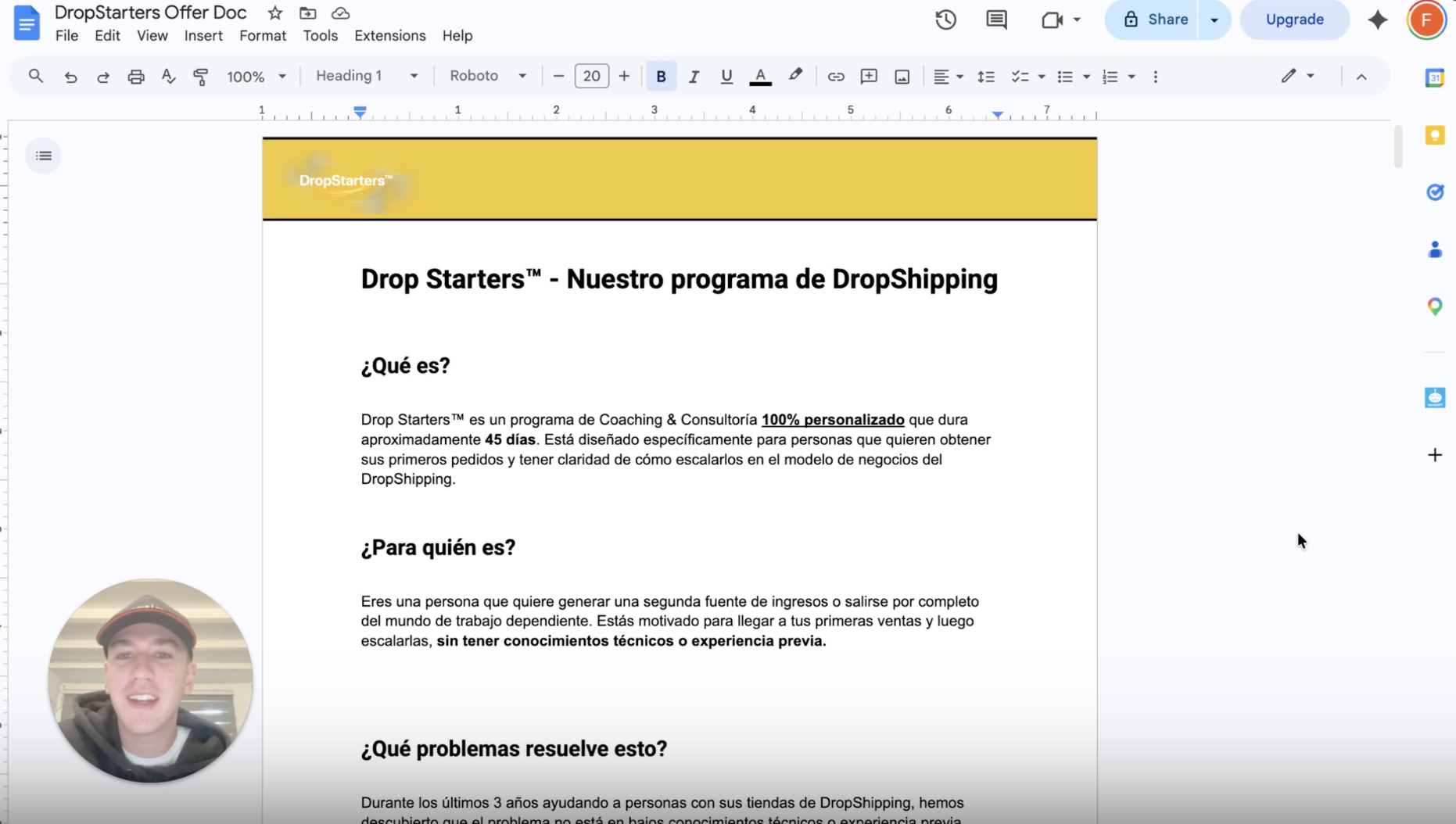Check the cloud save status icon
Screen dimensions: 1456x824
coord(340,13)
